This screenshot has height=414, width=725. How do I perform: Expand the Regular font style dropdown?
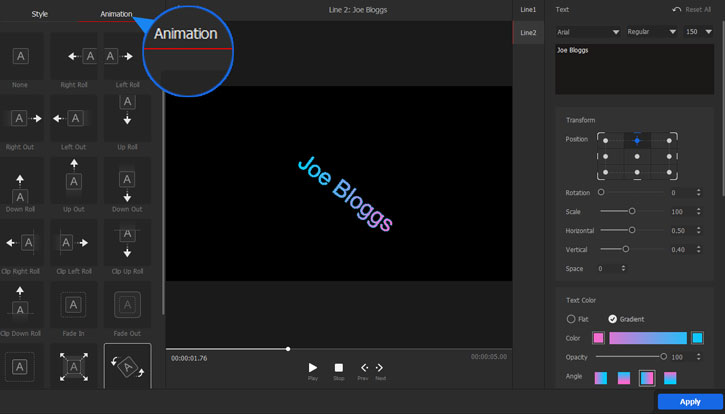pyautogui.click(x=651, y=32)
